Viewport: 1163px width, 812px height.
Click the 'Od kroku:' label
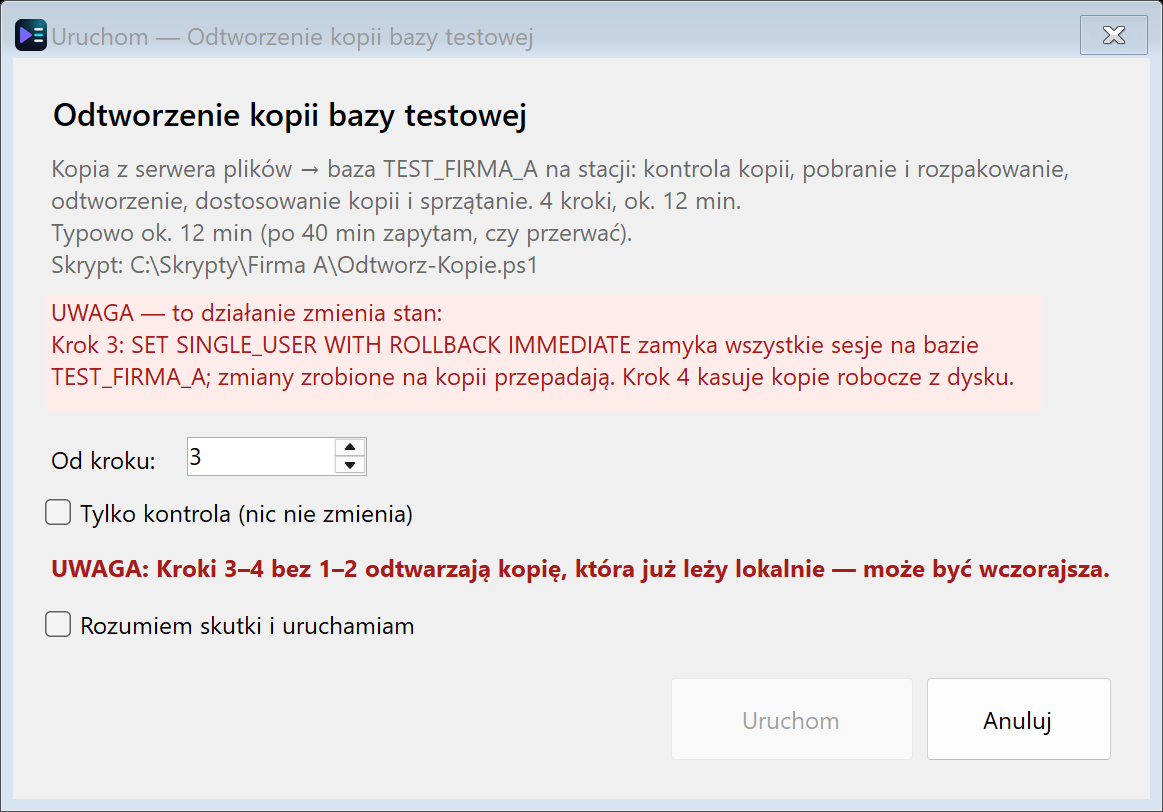click(x=103, y=461)
